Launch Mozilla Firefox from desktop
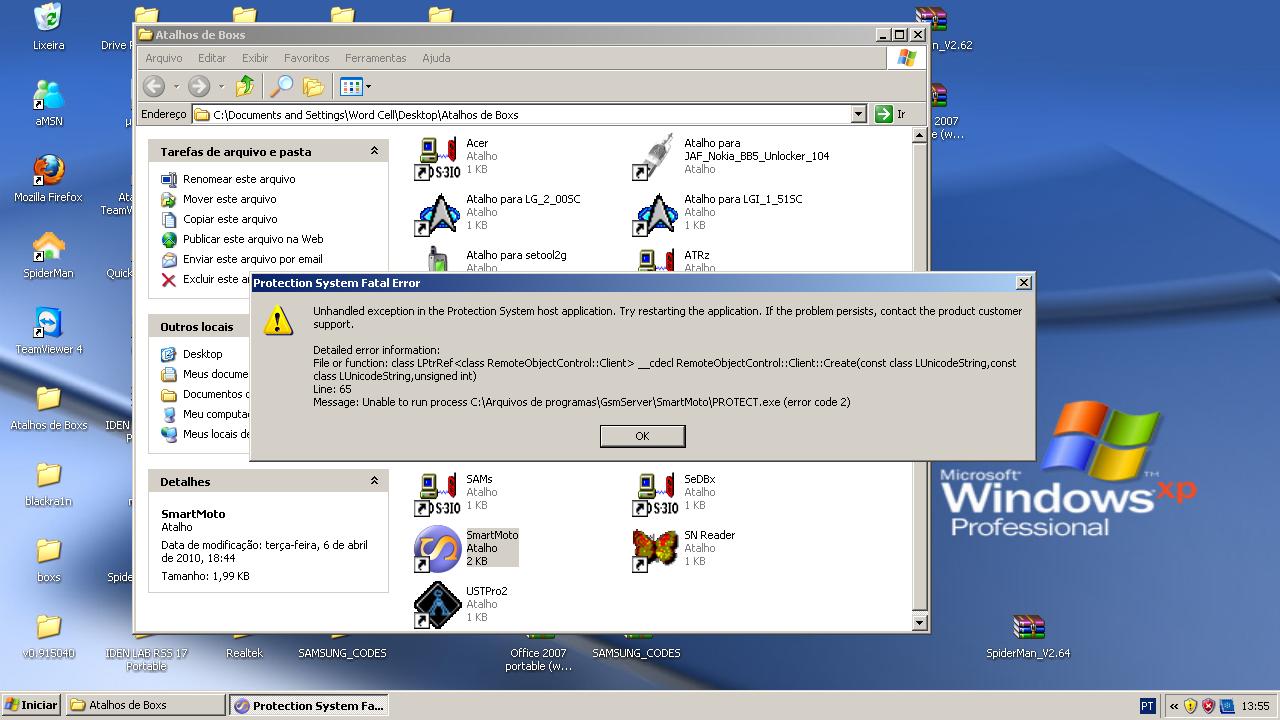The height and width of the screenshot is (720, 1280). coord(48,179)
